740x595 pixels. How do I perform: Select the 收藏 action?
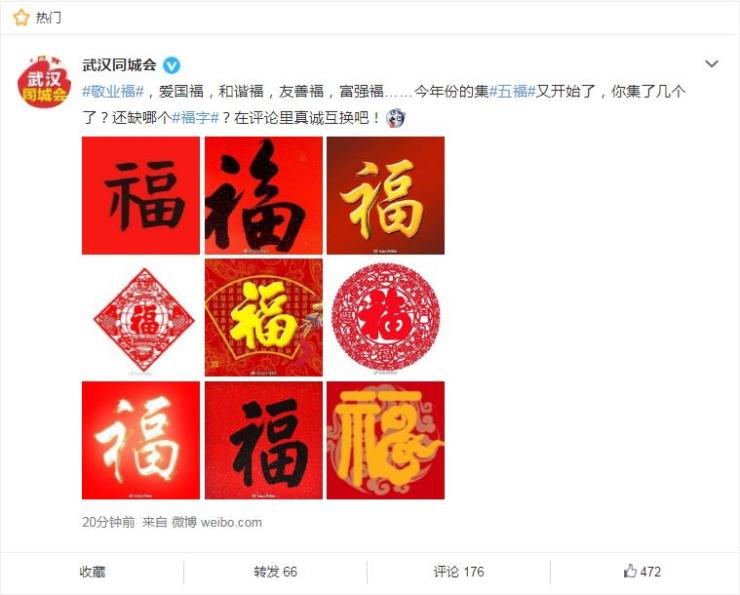92,572
